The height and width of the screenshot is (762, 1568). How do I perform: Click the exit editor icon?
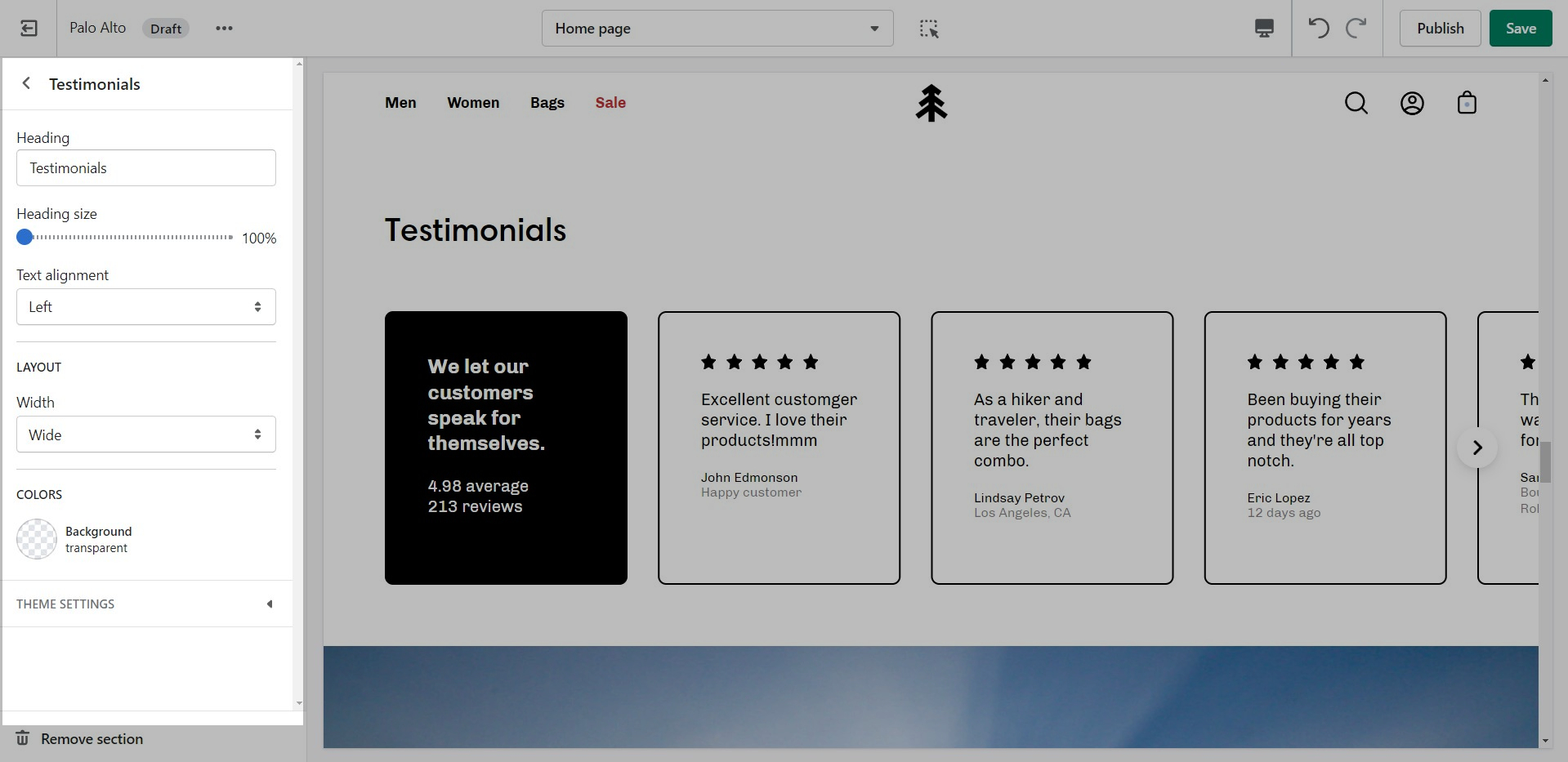29,29
